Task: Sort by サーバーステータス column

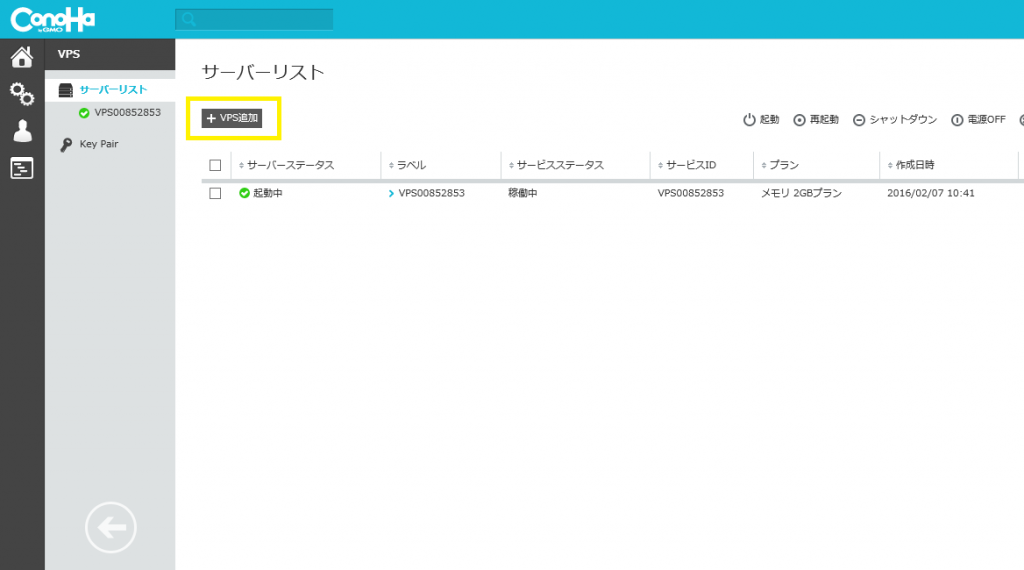Action: click(287, 165)
